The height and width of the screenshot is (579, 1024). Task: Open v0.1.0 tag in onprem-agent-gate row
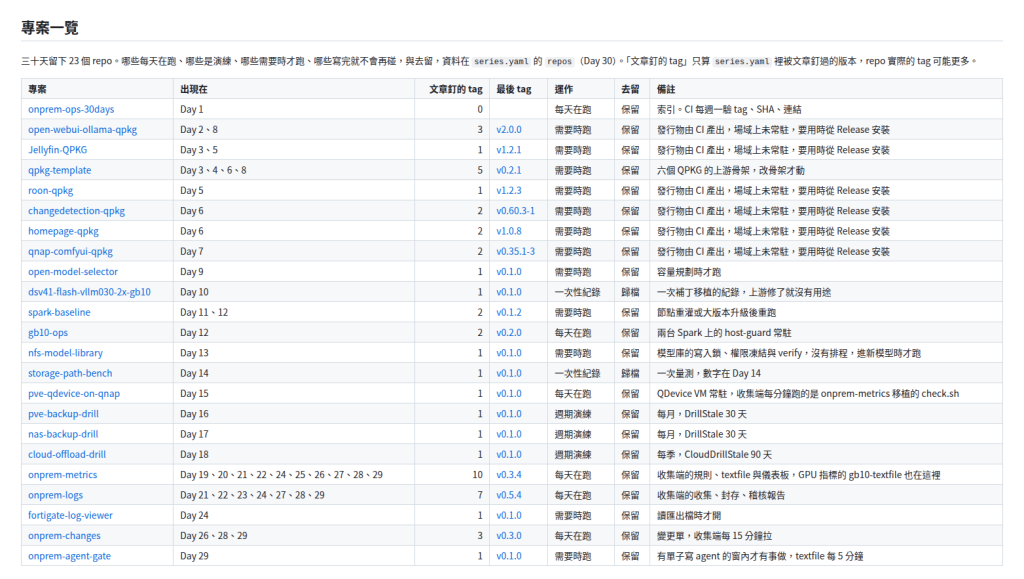(x=509, y=556)
